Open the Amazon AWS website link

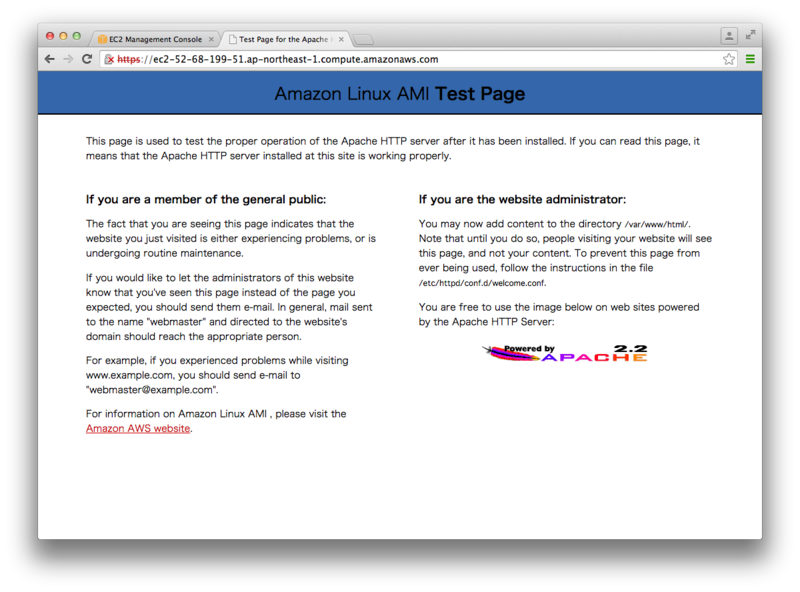point(138,429)
